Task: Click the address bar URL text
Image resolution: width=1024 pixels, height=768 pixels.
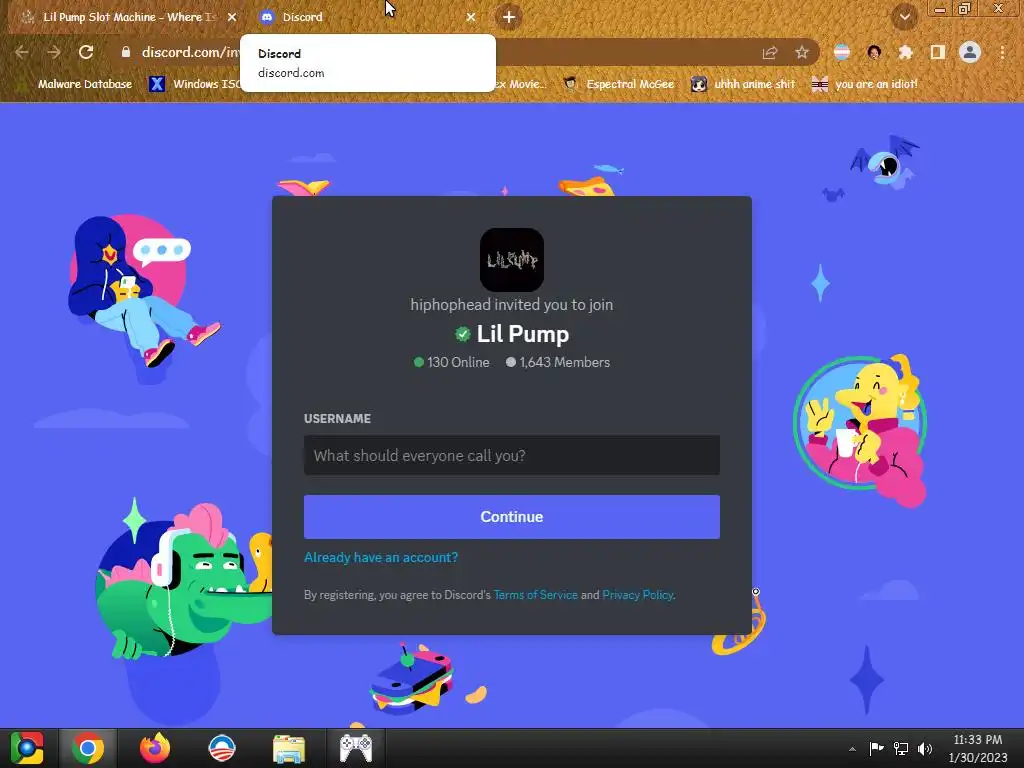Action: pyautogui.click(x=191, y=52)
